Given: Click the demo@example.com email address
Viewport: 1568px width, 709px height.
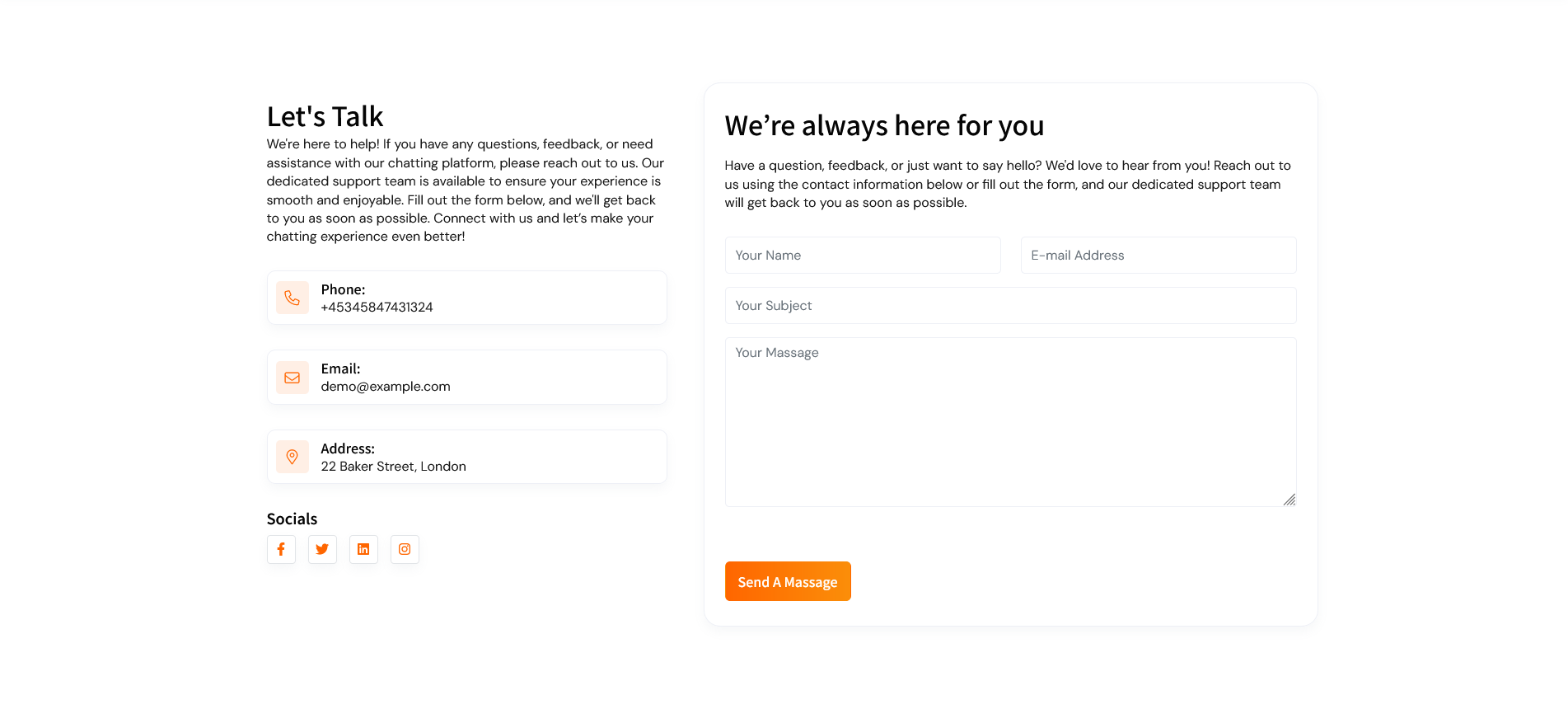Looking at the screenshot, I should pyautogui.click(x=386, y=387).
